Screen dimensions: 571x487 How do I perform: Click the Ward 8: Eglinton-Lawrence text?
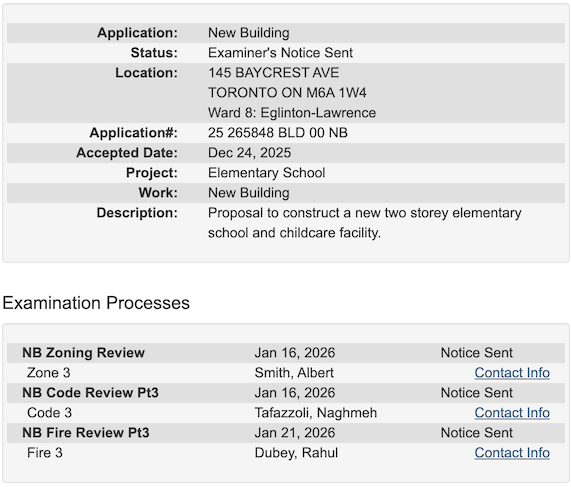[292, 113]
